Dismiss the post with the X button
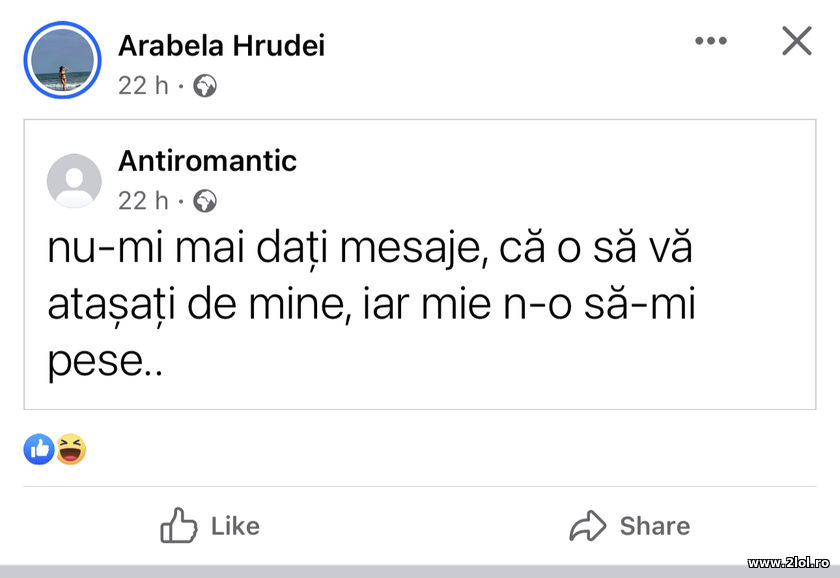Viewport: 840px width, 578px height. 796,41
